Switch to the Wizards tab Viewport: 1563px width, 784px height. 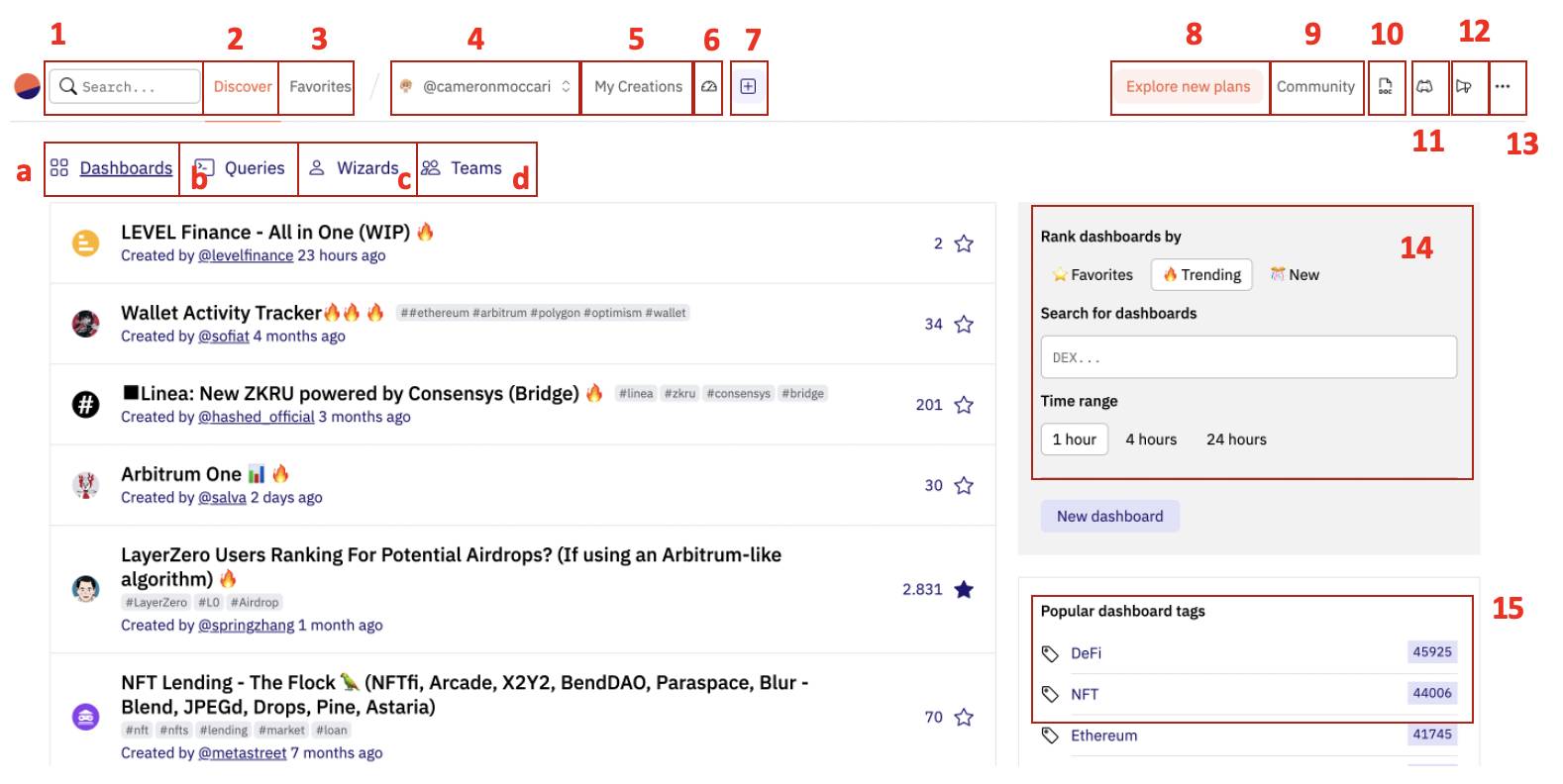point(354,168)
